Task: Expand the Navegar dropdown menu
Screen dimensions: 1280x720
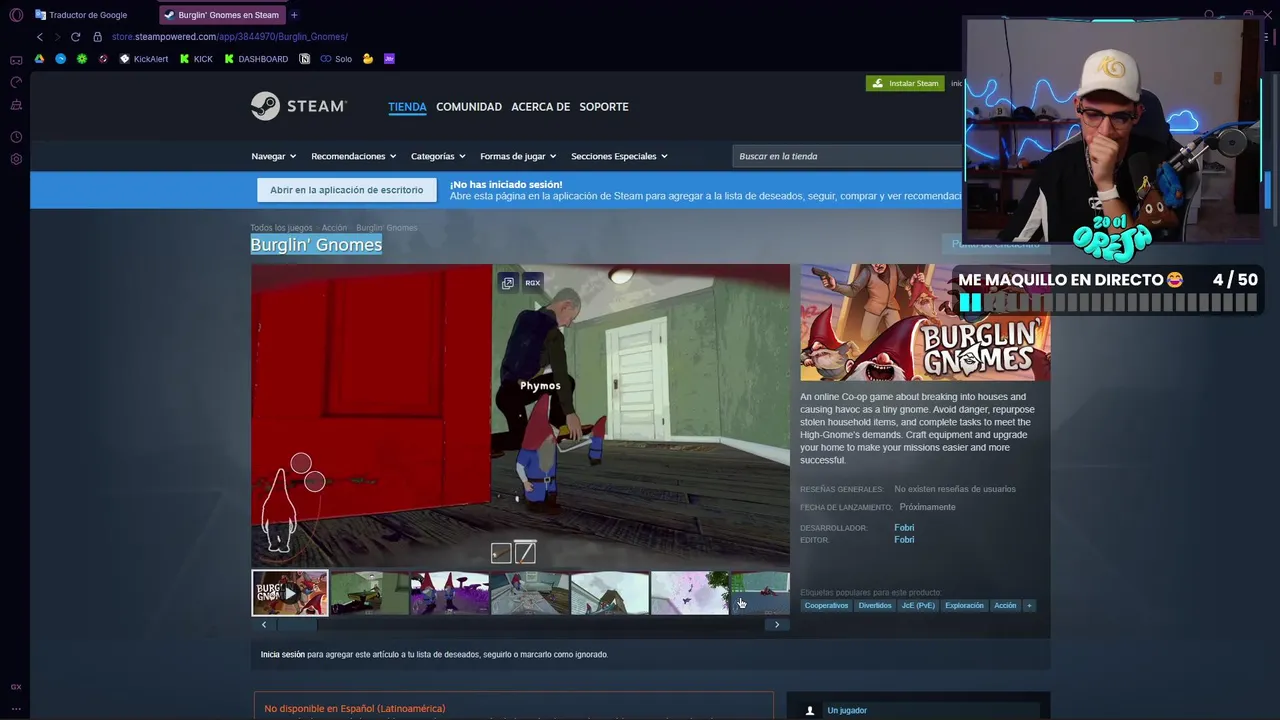Action: point(273,156)
